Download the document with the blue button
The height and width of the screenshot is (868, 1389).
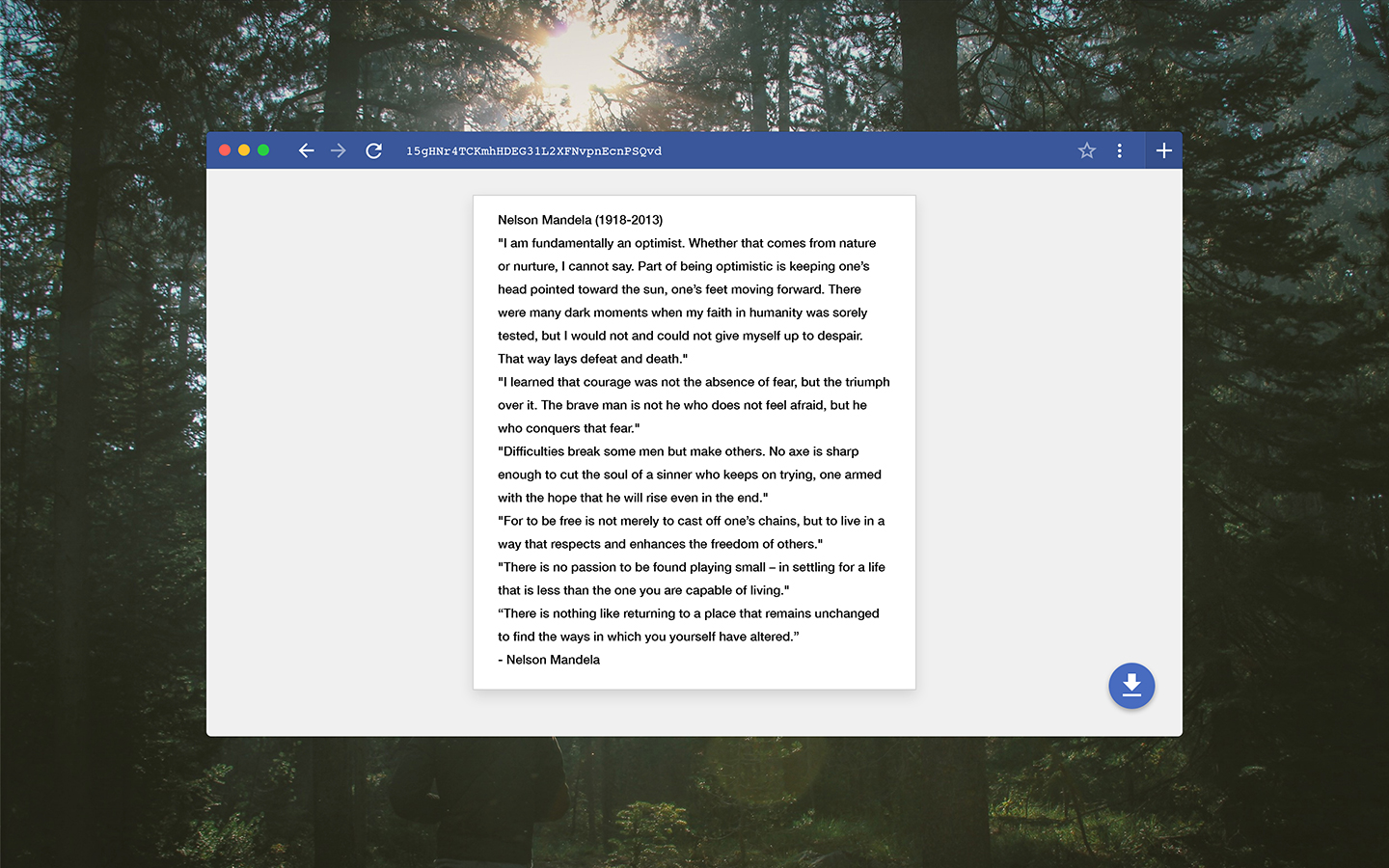tap(1131, 686)
